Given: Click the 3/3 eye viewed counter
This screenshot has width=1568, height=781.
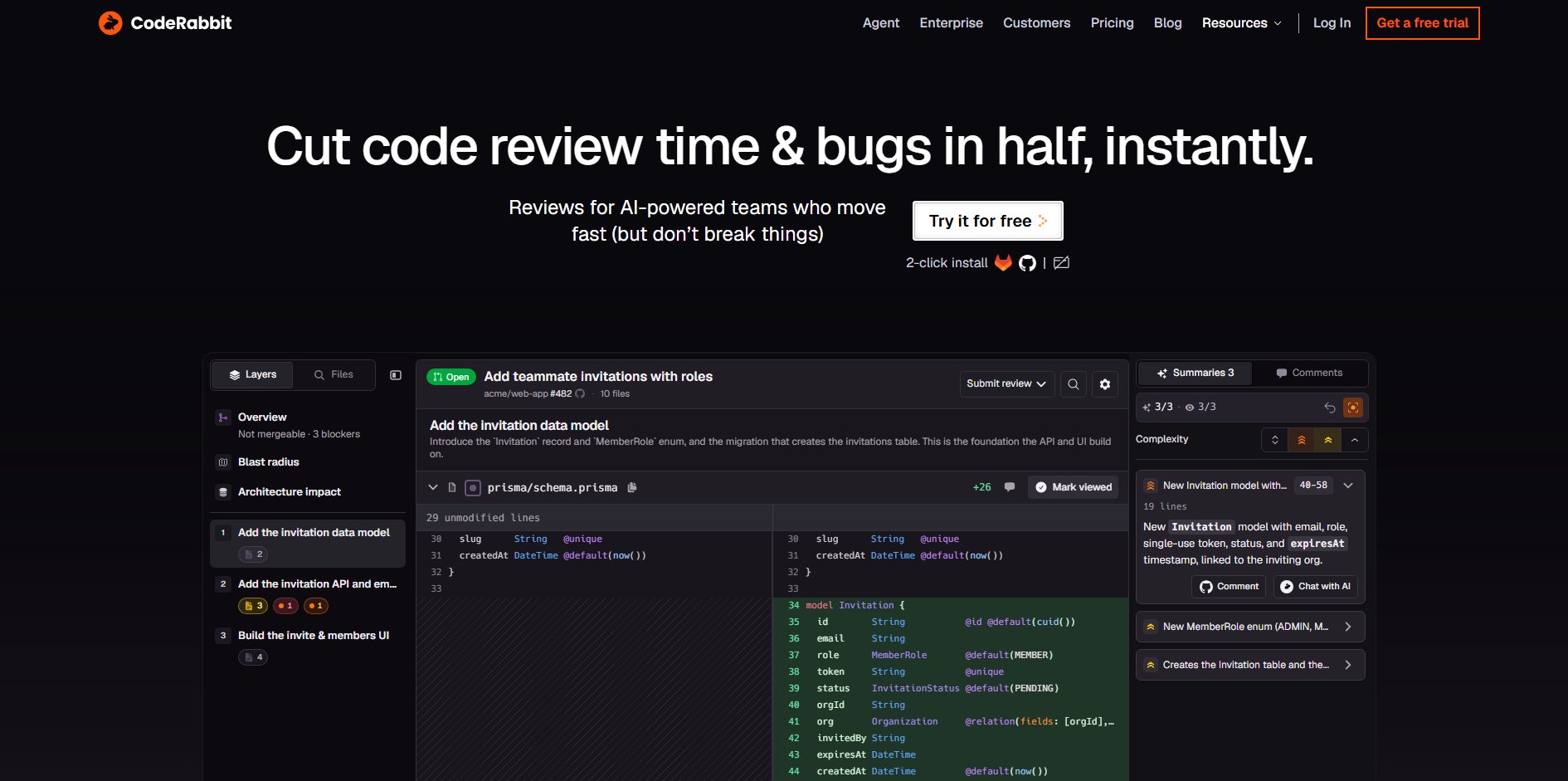Looking at the screenshot, I should [1200, 408].
